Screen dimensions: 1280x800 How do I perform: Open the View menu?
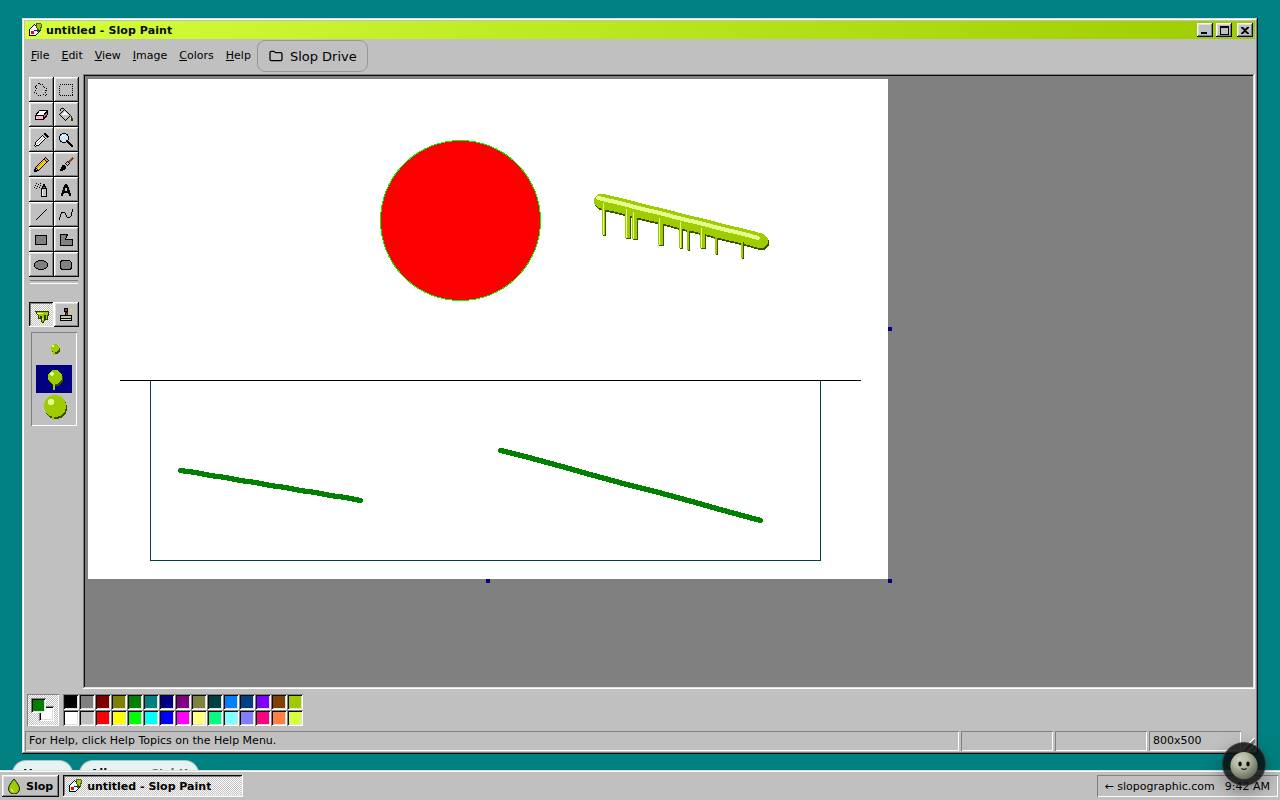point(107,55)
